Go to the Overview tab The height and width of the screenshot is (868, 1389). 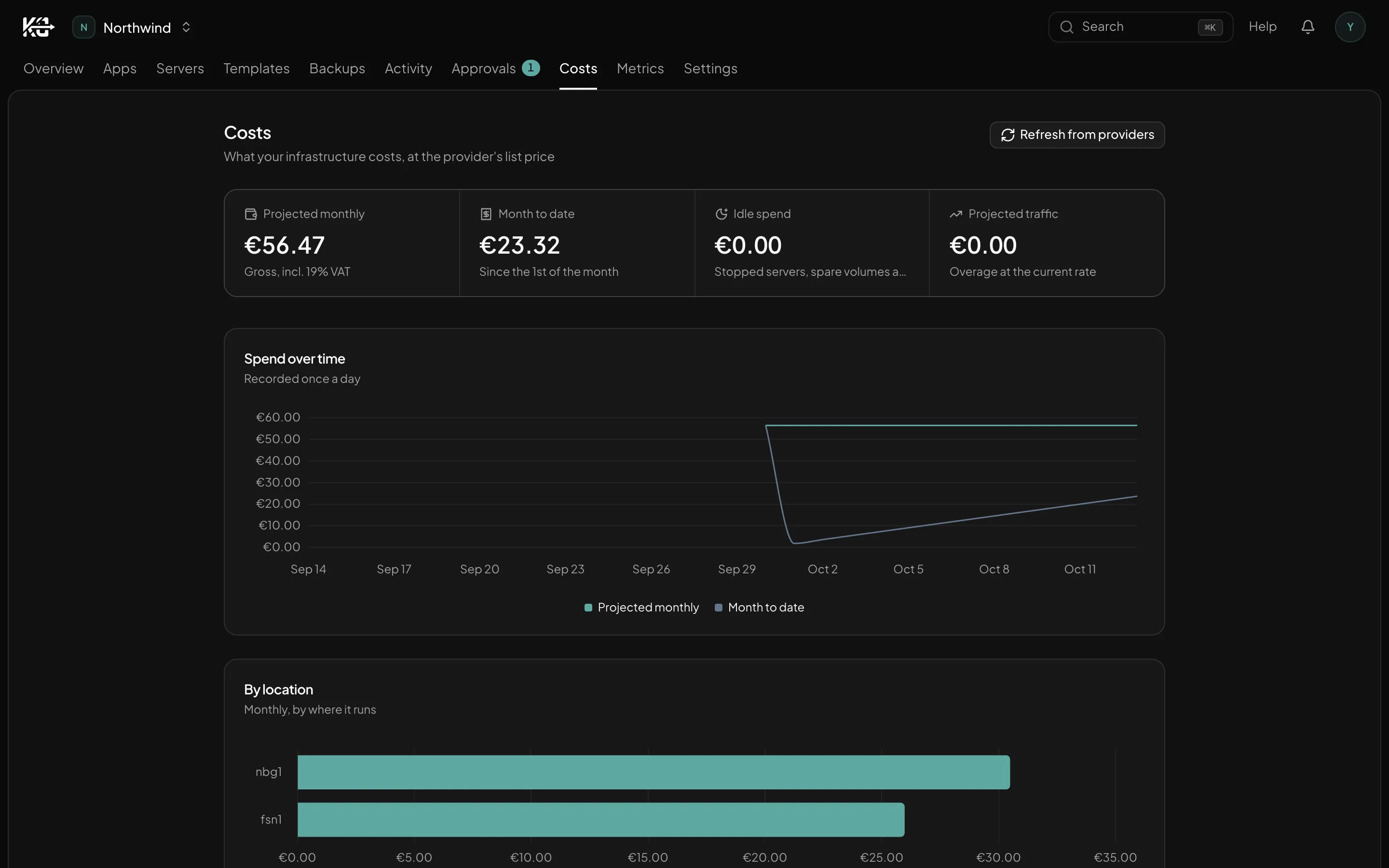click(54, 68)
